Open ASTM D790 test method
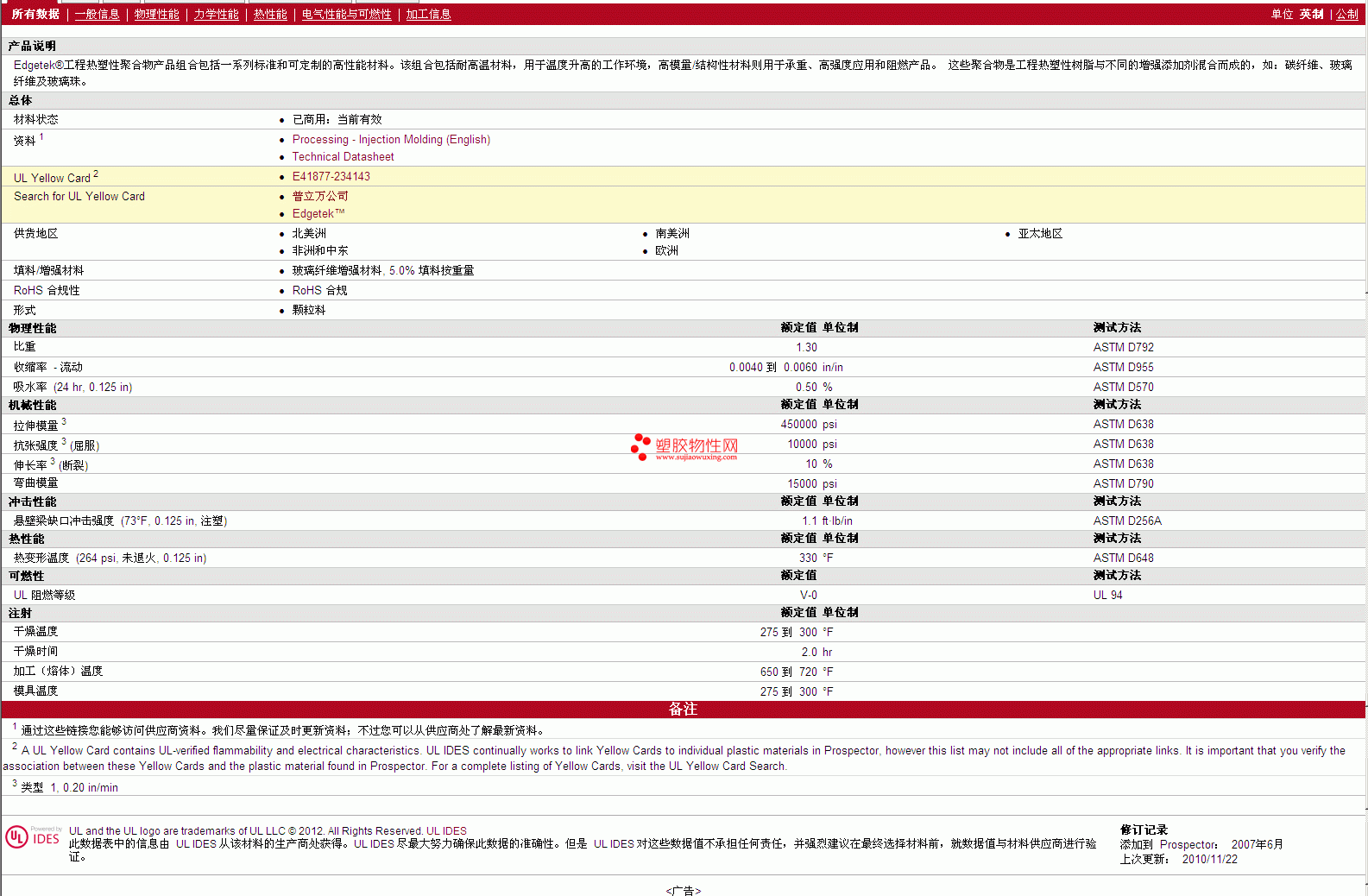The image size is (1368, 896). (1123, 483)
